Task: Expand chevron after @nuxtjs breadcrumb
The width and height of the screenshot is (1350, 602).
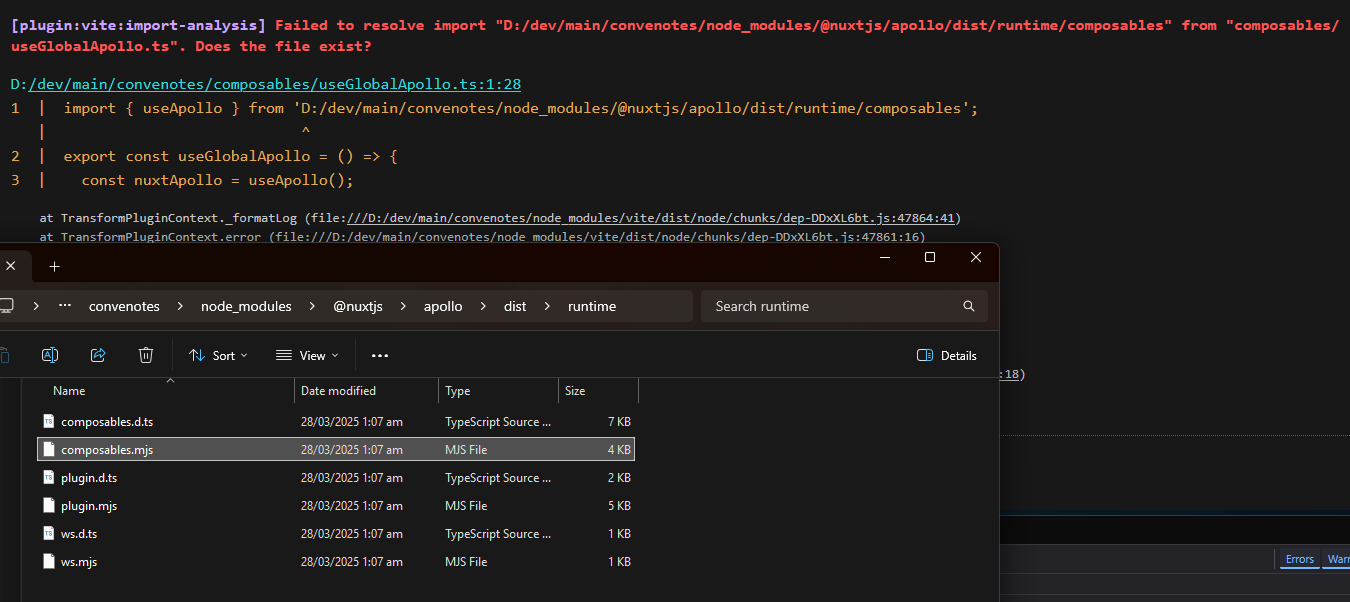Action: [403, 306]
